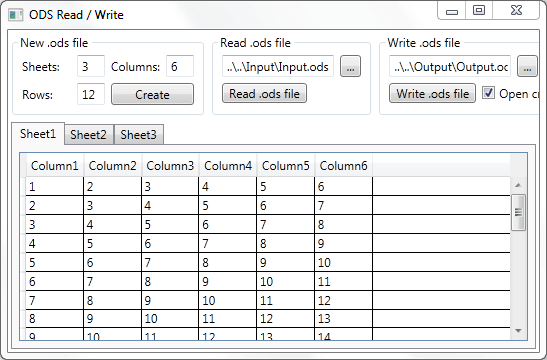Viewport: 547px width, 360px height.
Task: Toggle the Open checkbox beside Write button
Action: pos(488,93)
